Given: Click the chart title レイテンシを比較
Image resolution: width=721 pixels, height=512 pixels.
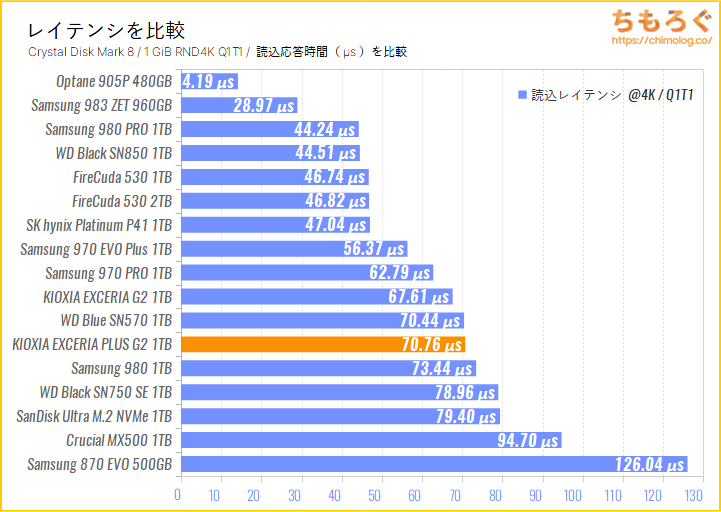Looking at the screenshot, I should [106, 31].
